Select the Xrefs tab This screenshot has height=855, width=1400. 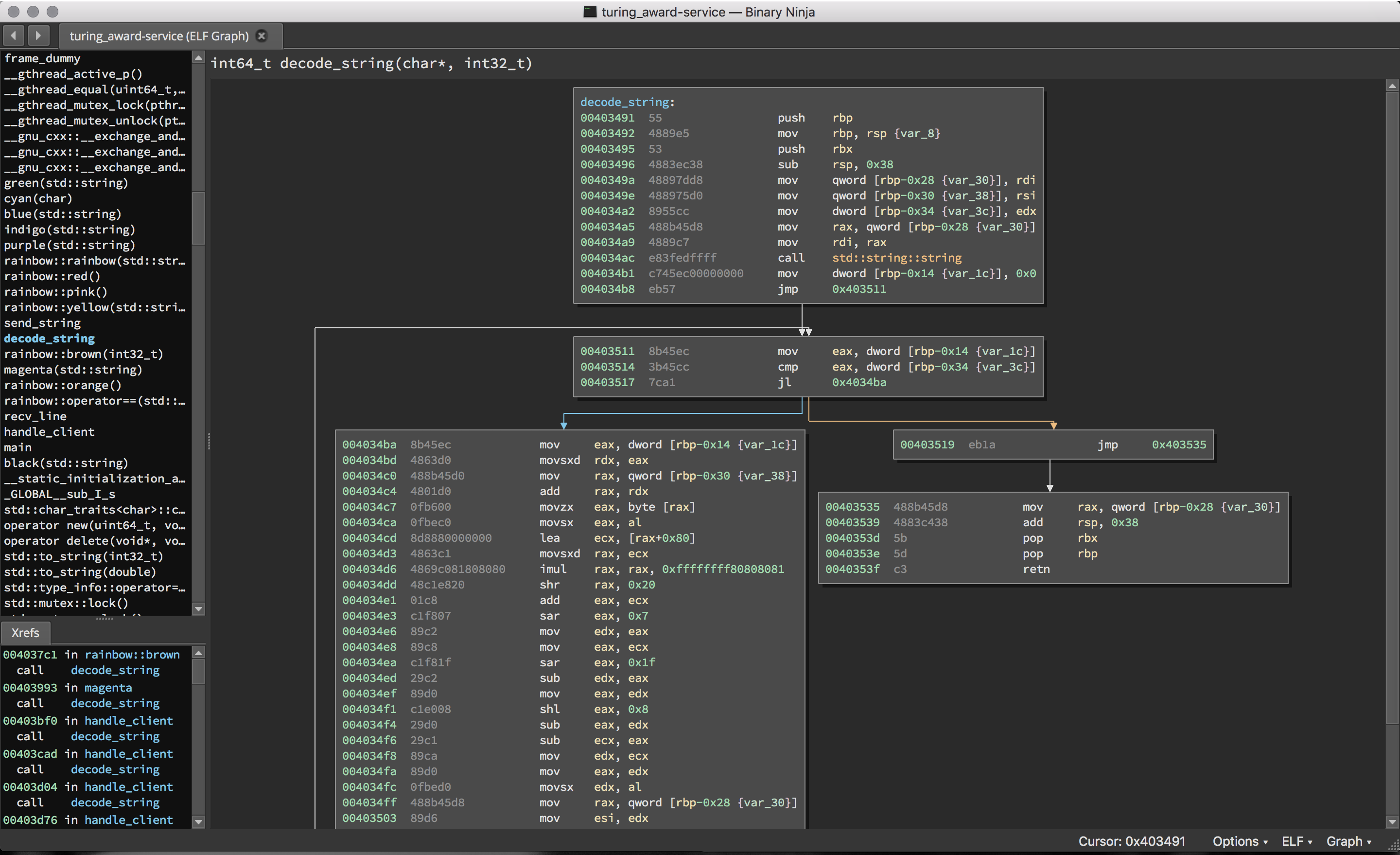click(x=25, y=633)
